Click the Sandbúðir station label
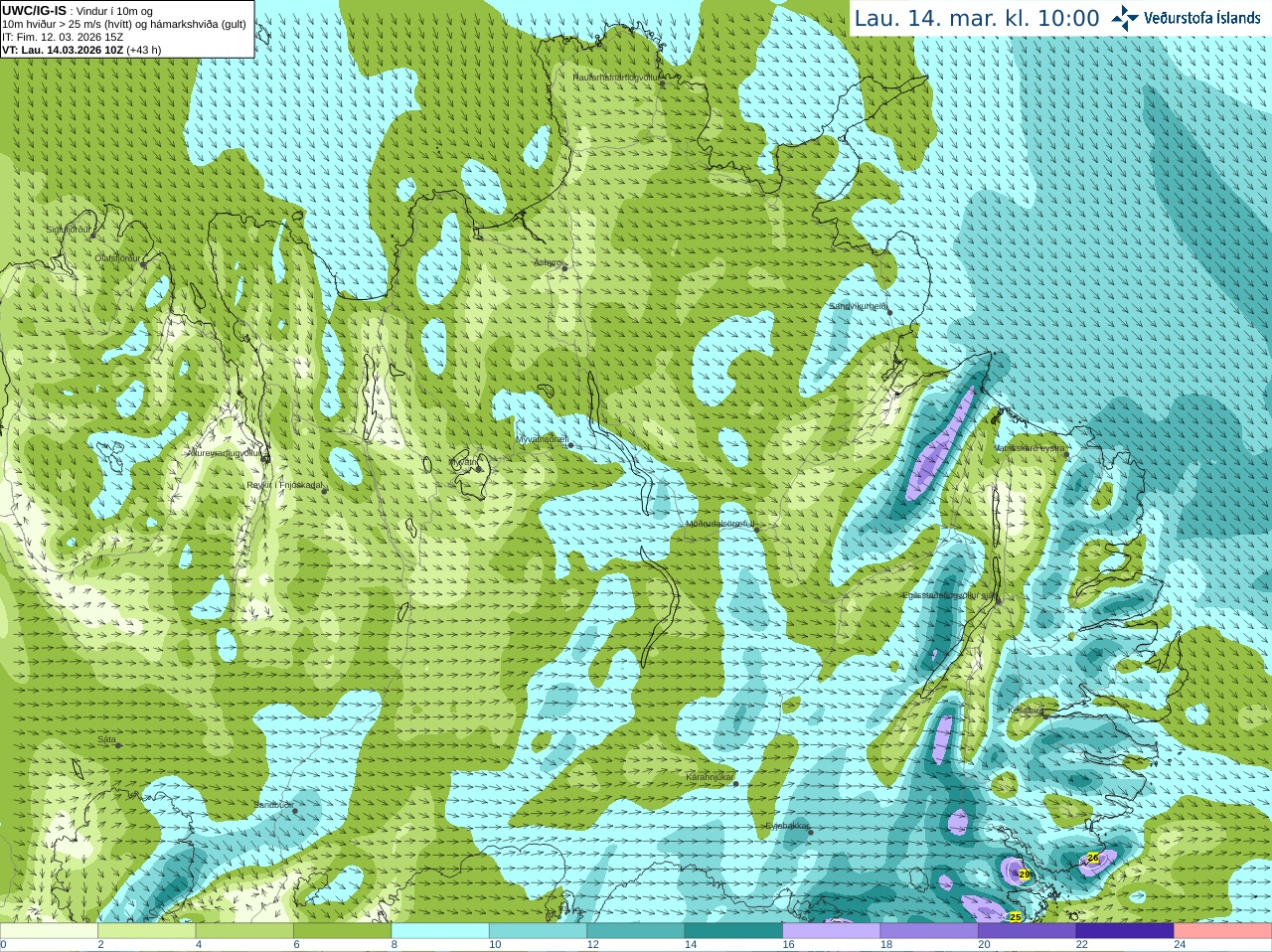This screenshot has height=952, width=1272. pos(273,804)
